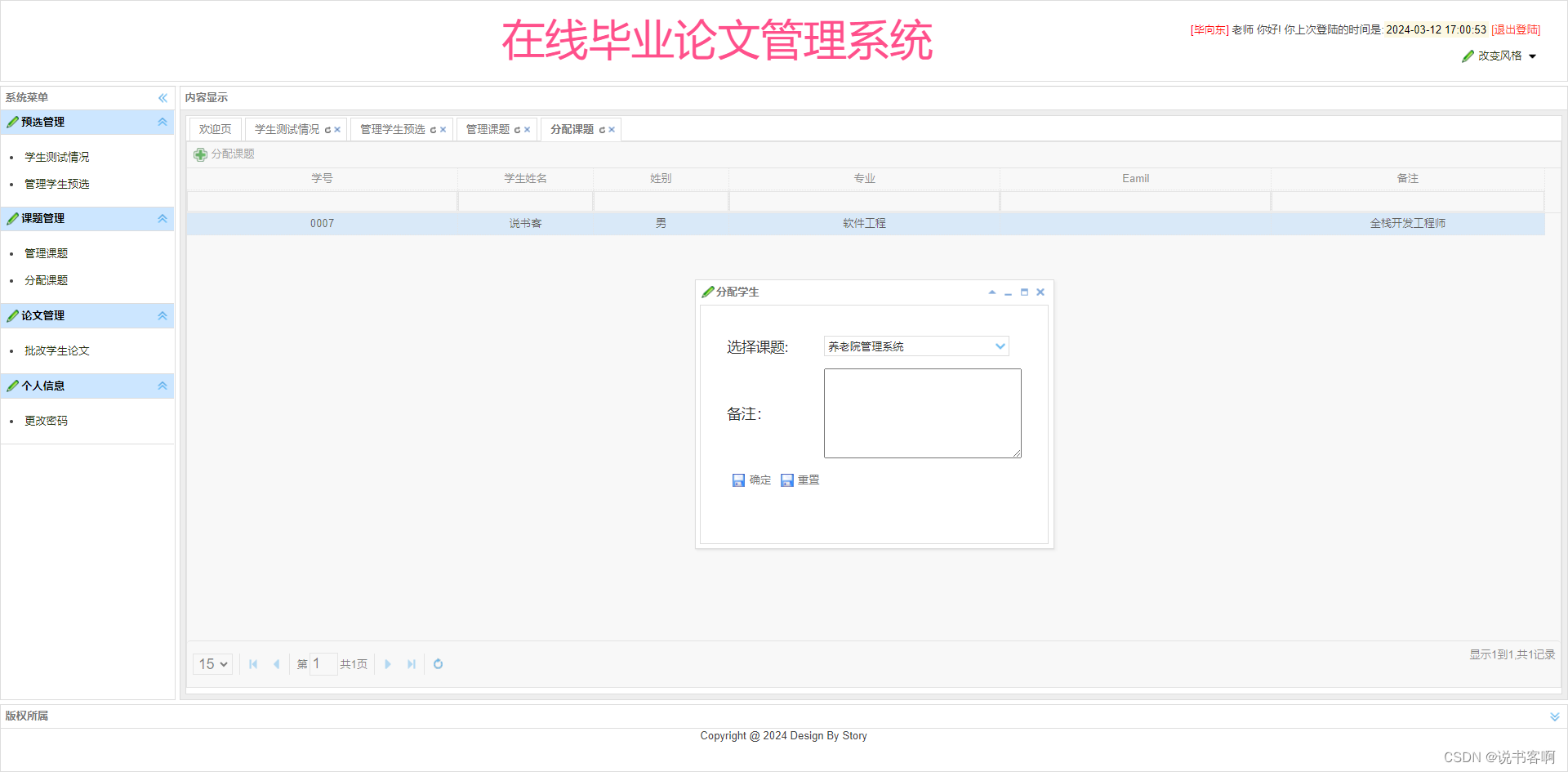Collapse the 个人信息 accordion section

pyautogui.click(x=163, y=386)
